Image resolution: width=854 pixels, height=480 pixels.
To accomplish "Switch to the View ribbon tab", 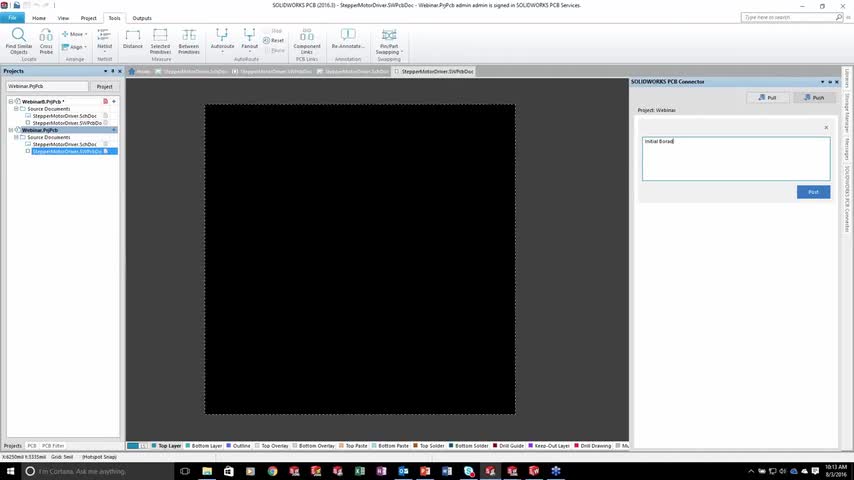I will (63, 18).
